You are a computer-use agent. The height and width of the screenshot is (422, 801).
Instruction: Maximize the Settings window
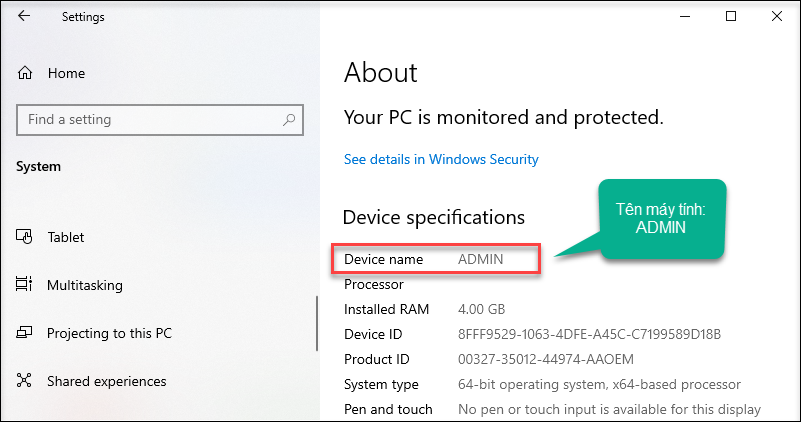731,16
